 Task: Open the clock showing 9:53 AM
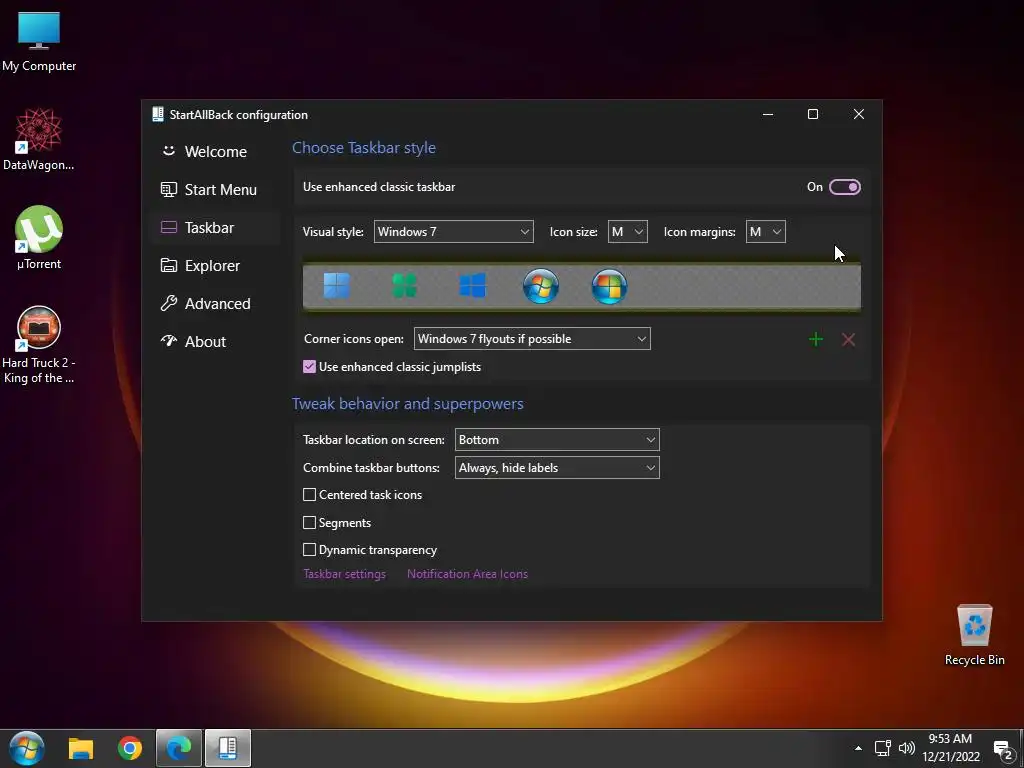click(951, 748)
